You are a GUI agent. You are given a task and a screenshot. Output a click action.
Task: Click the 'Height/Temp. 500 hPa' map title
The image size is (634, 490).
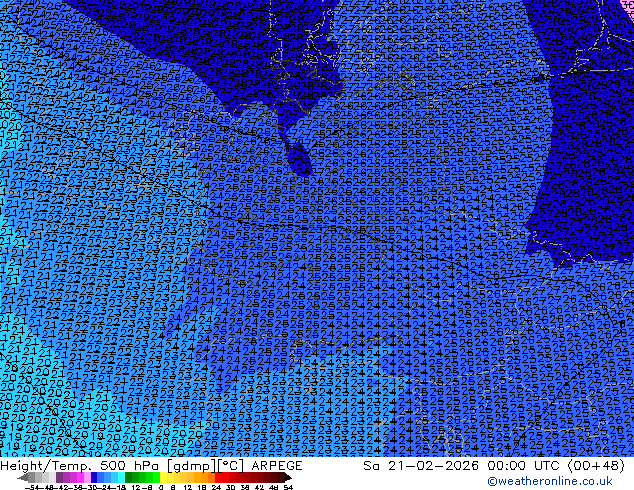pos(81,466)
